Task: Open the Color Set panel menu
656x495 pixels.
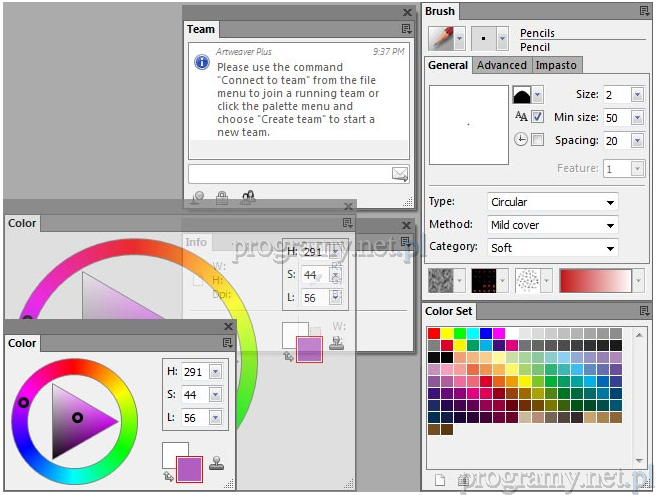Action: [644, 311]
